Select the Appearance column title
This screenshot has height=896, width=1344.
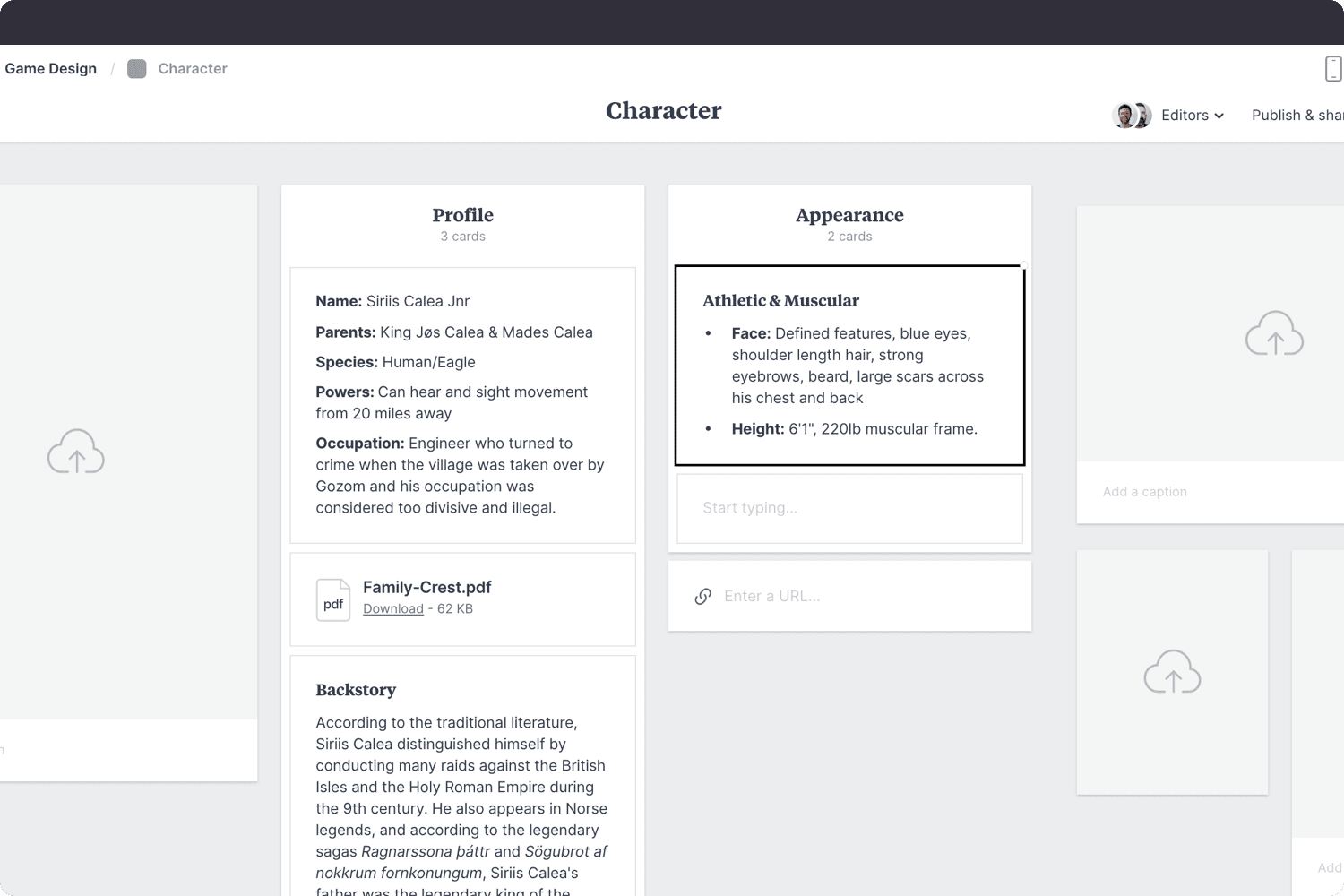tap(849, 215)
